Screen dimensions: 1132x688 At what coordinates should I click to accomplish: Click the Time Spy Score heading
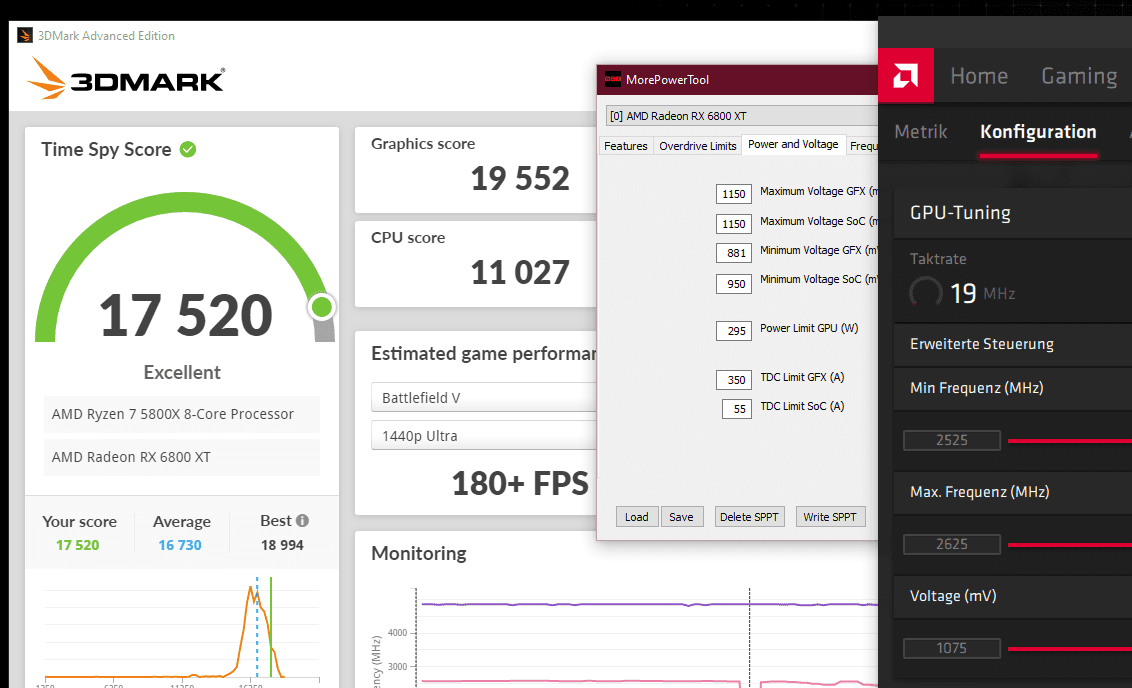click(106, 149)
